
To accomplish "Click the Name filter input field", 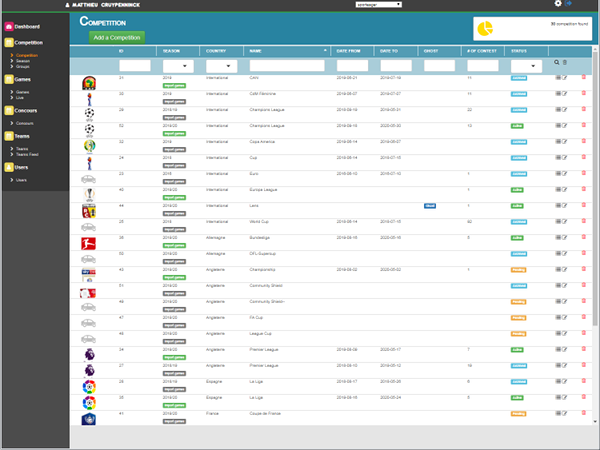I will (x=288, y=65).
